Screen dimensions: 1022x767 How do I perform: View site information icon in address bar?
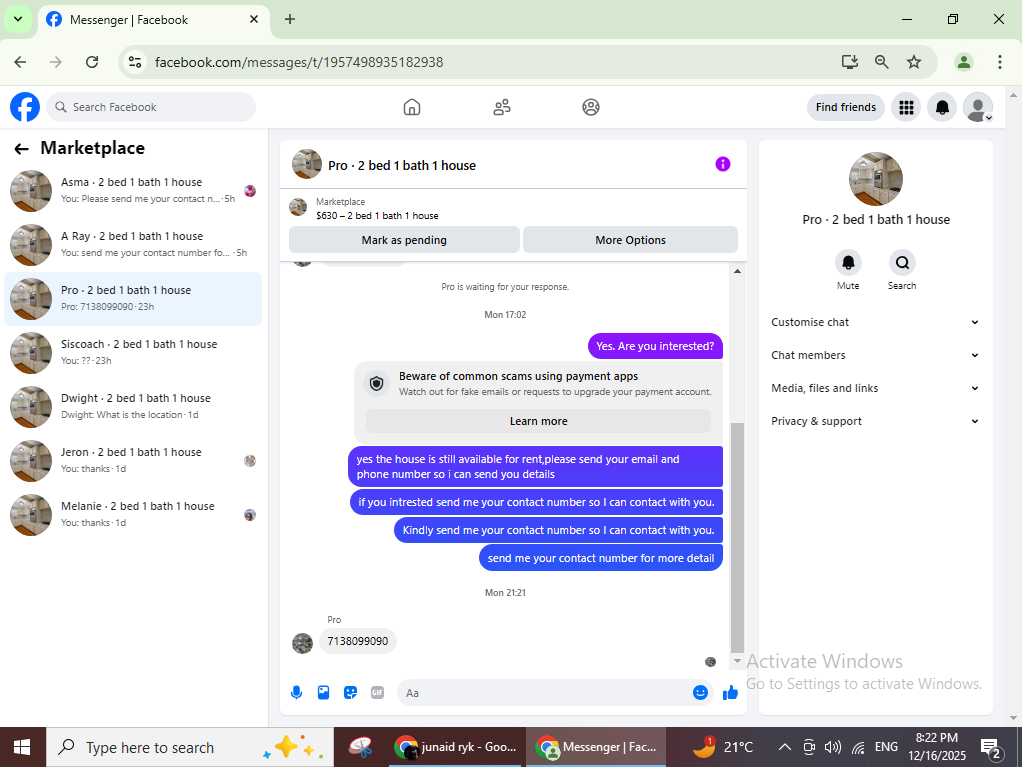point(135,62)
